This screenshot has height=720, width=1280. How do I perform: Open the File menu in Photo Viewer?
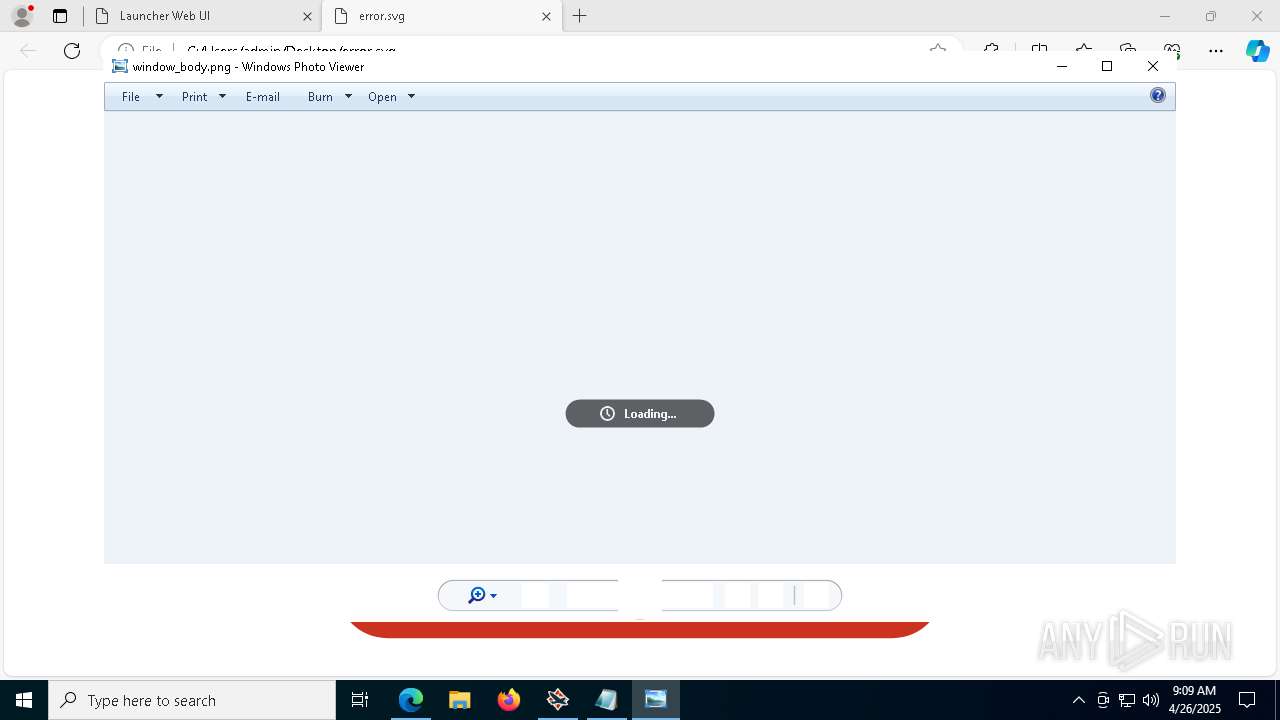pos(131,97)
